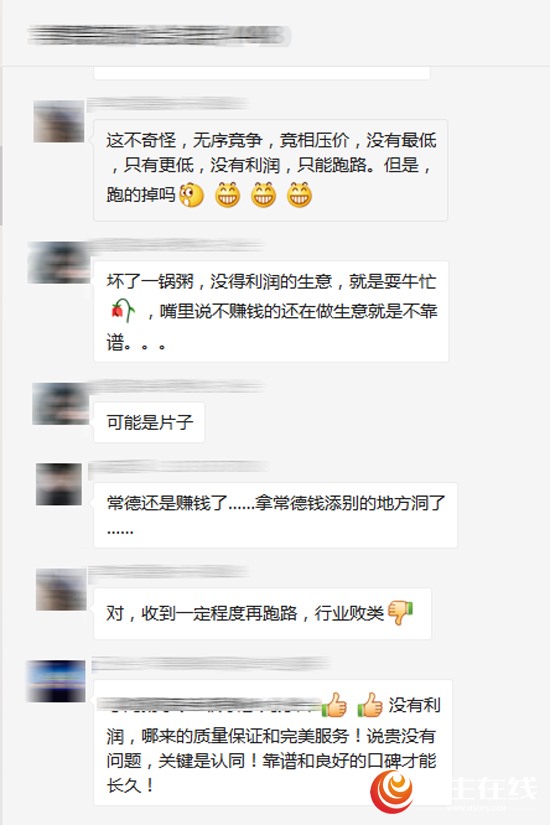Click the last grinning emoji in the first message

click(x=299, y=195)
